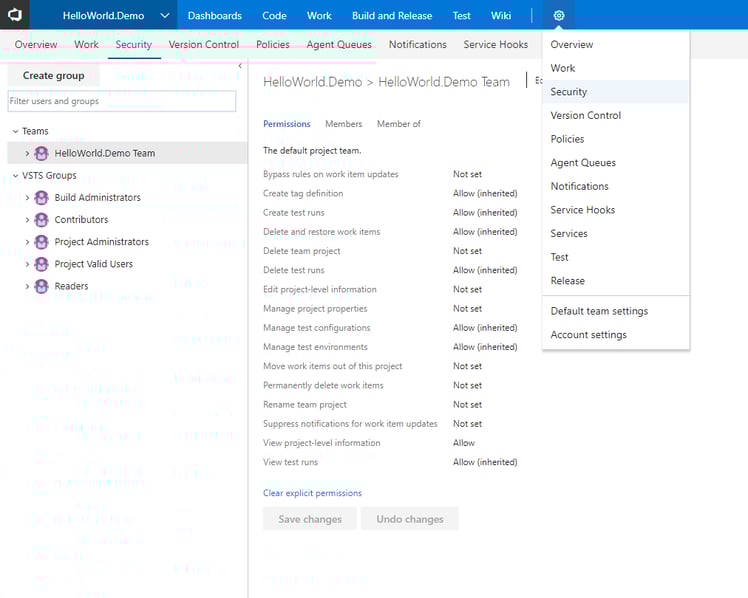Viewport: 748px width, 598px height.
Task: Switch to the Policies settings tab
Action: point(273,44)
